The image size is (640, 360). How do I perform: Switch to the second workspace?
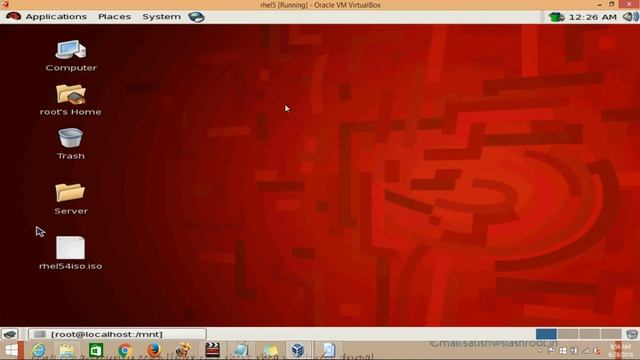pos(568,334)
